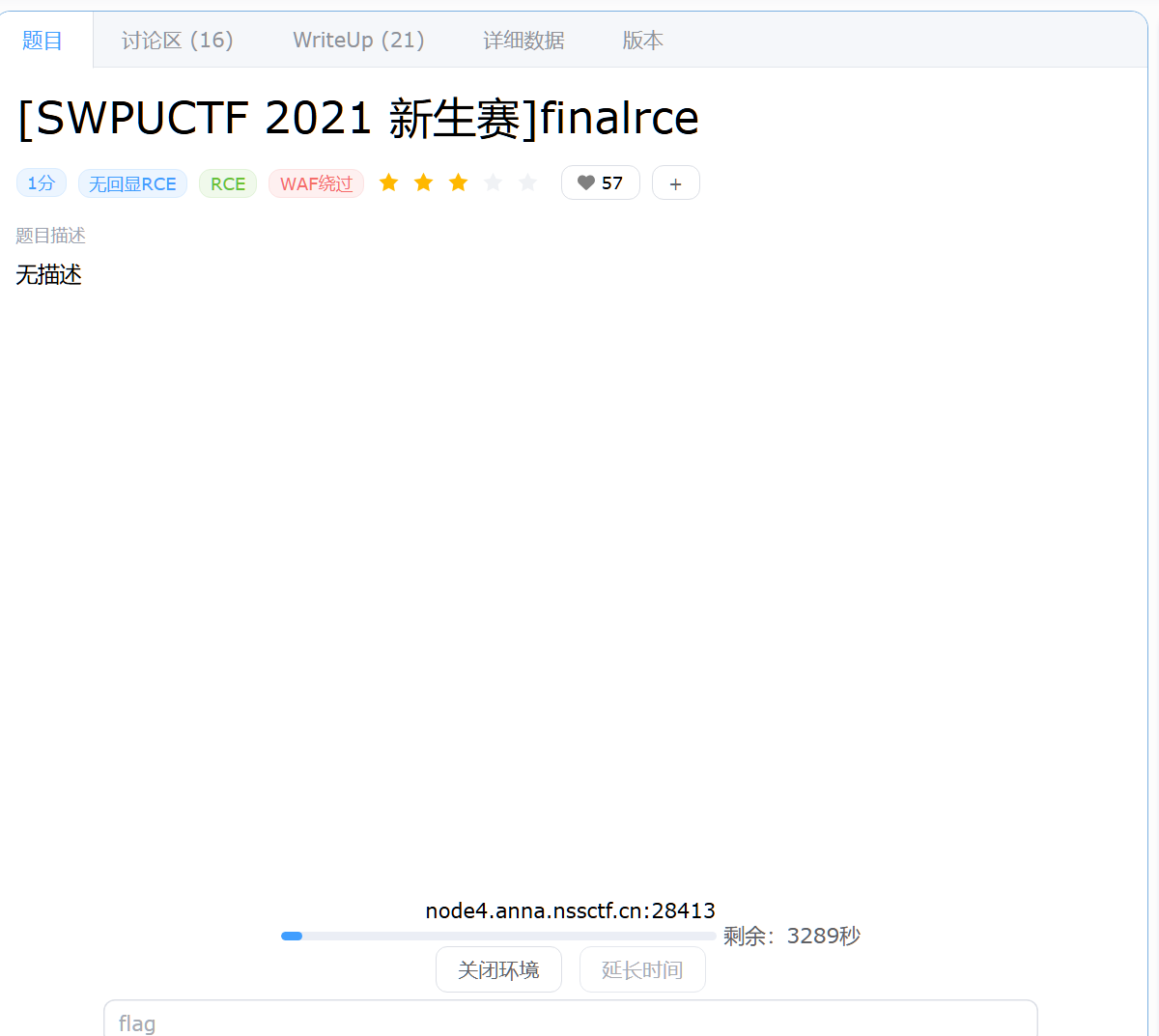Like the challenge with heart button
Screen dimensions: 1159x1036
tap(600, 182)
